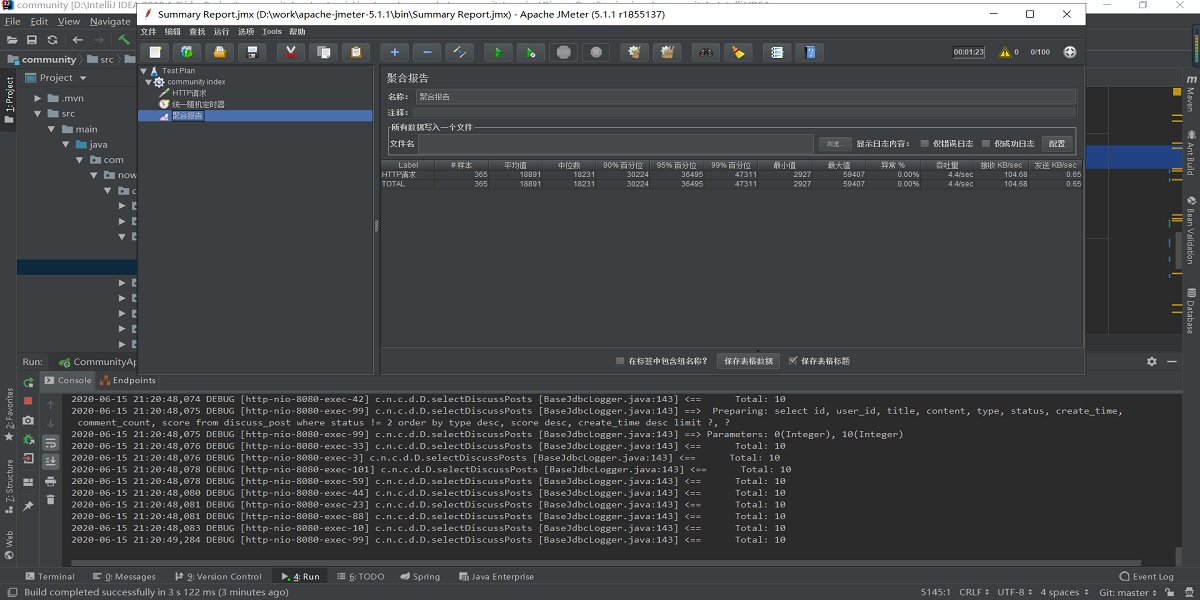Collapse the Test Plan node in JMeter tree
Screen dimensions: 1200x600
(x=142, y=71)
